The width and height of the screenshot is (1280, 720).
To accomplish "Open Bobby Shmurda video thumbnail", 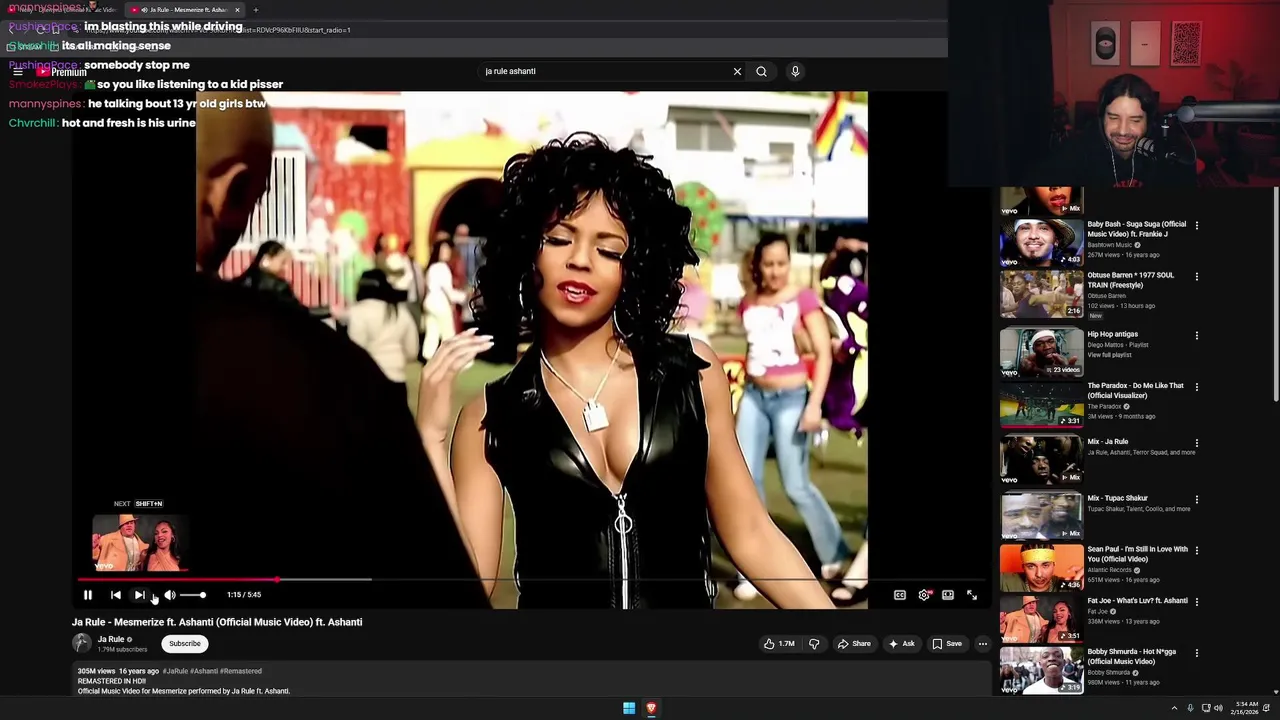I will coord(1041,670).
